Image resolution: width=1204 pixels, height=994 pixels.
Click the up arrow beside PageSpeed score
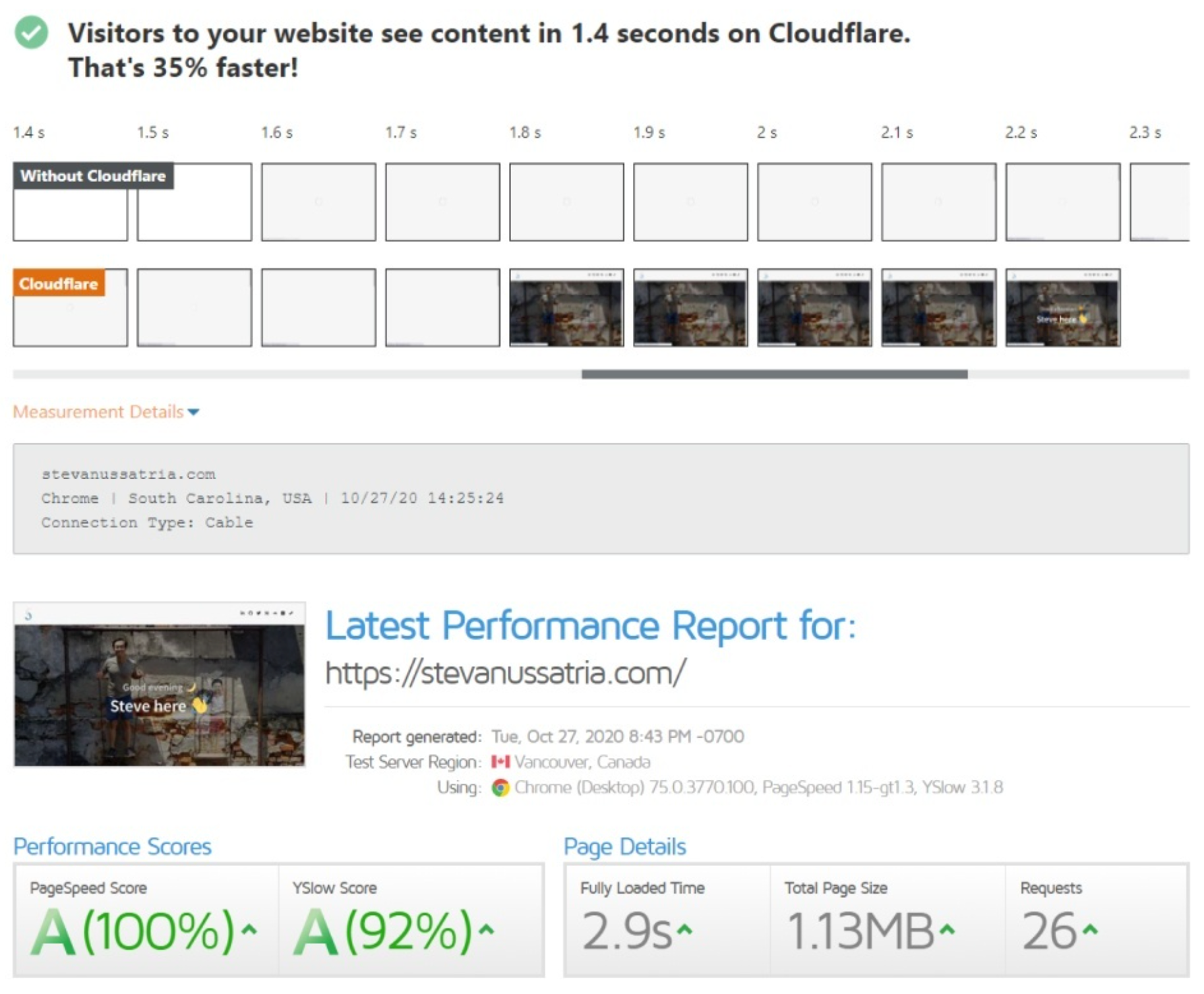pos(249,929)
